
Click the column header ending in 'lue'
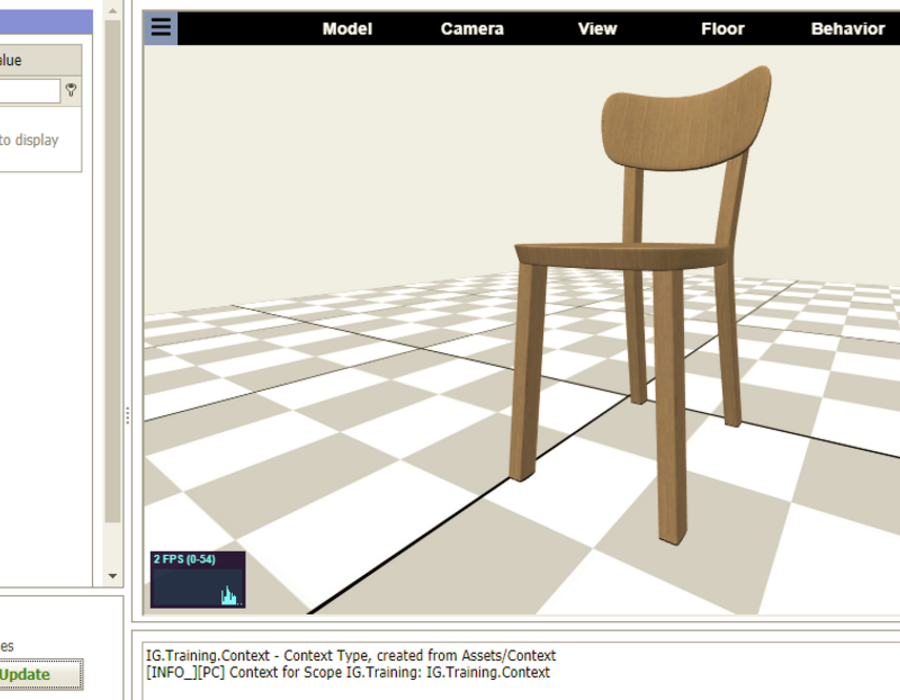click(40, 60)
